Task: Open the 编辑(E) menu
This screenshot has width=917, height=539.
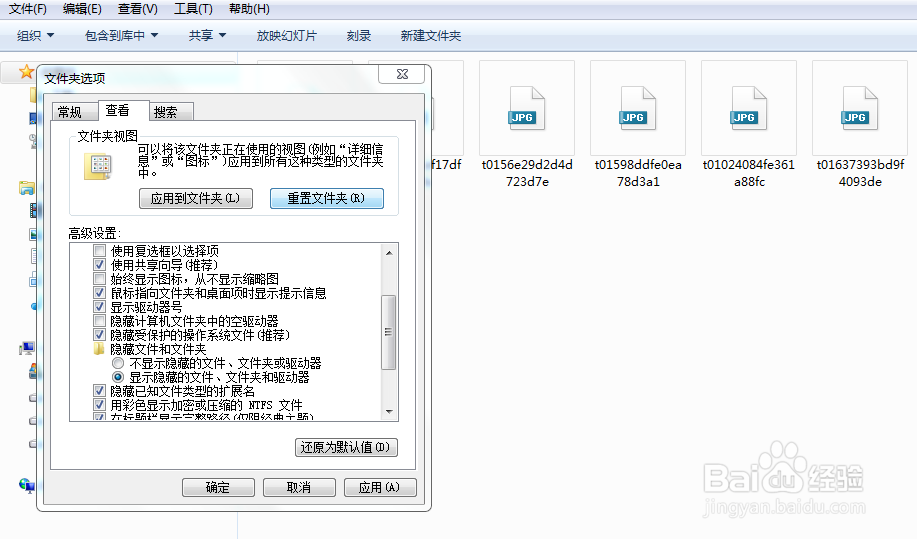Action: click(x=82, y=9)
